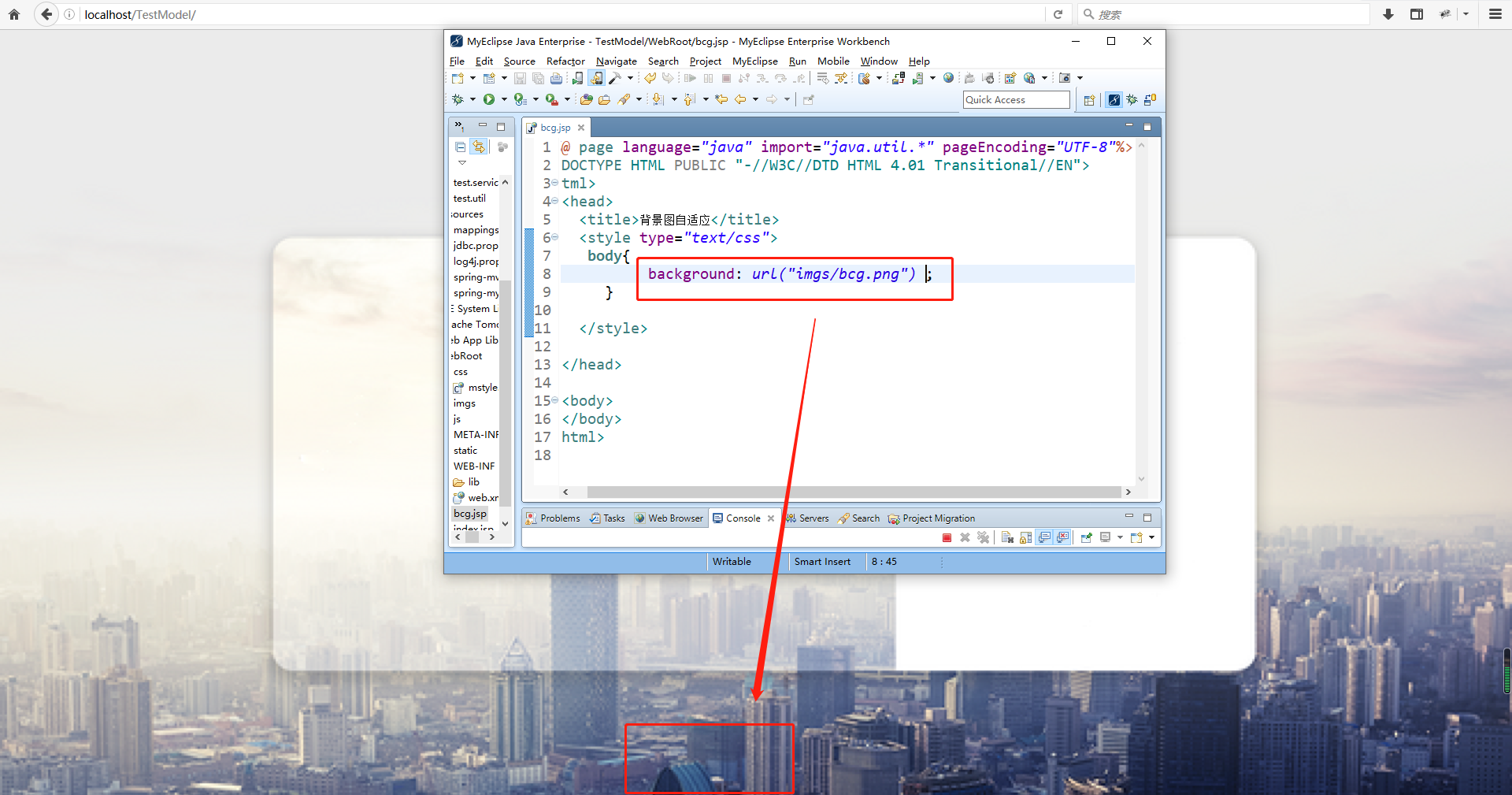Image resolution: width=1512 pixels, height=795 pixels.
Task: Switch to the Servers tab
Action: 813,518
